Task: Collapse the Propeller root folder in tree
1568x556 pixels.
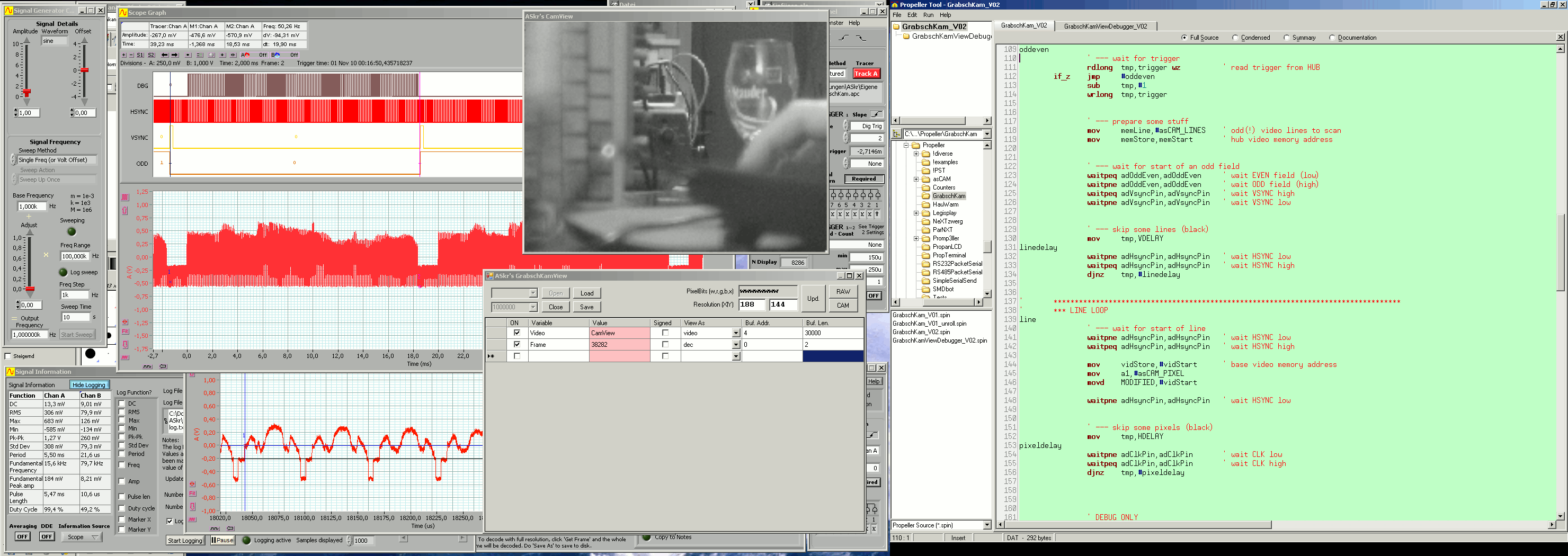Action: point(906,146)
